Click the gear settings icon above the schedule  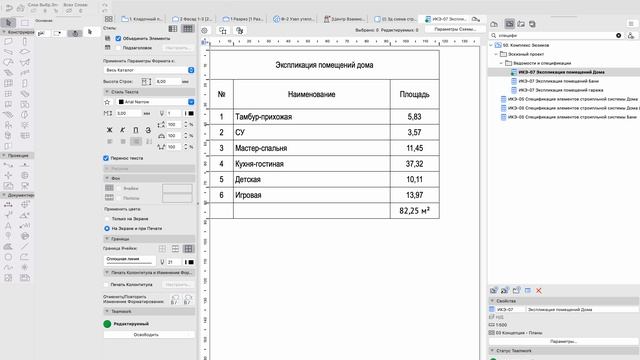click(204, 31)
